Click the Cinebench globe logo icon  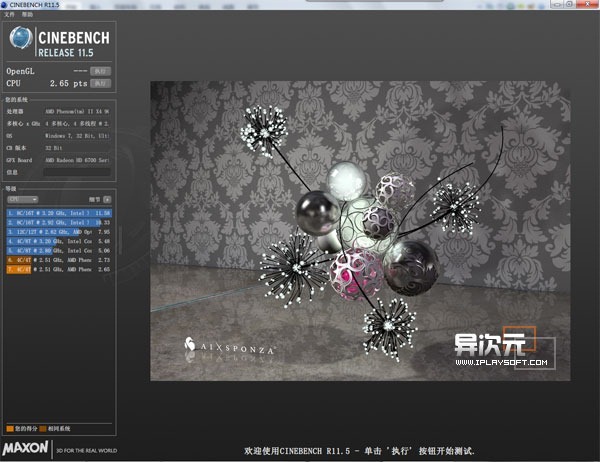(21, 38)
